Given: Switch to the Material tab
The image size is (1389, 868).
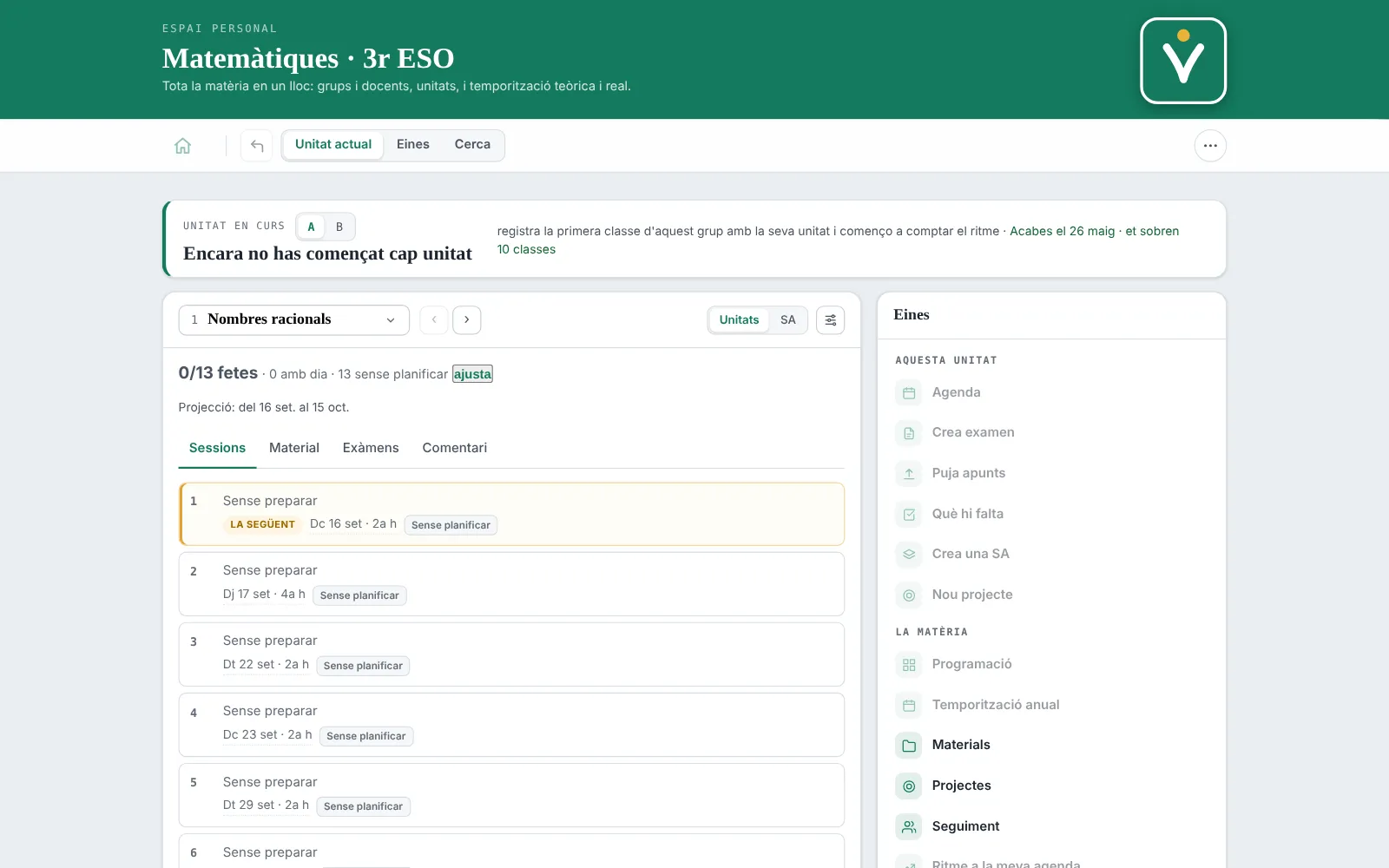Looking at the screenshot, I should [294, 448].
